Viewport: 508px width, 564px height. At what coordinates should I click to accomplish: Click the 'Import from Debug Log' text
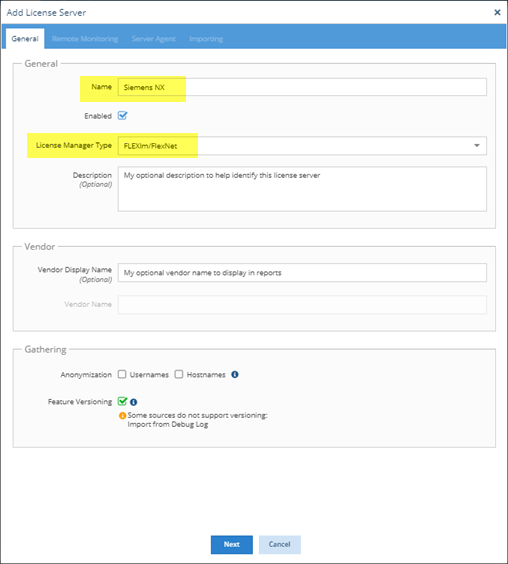point(168,424)
